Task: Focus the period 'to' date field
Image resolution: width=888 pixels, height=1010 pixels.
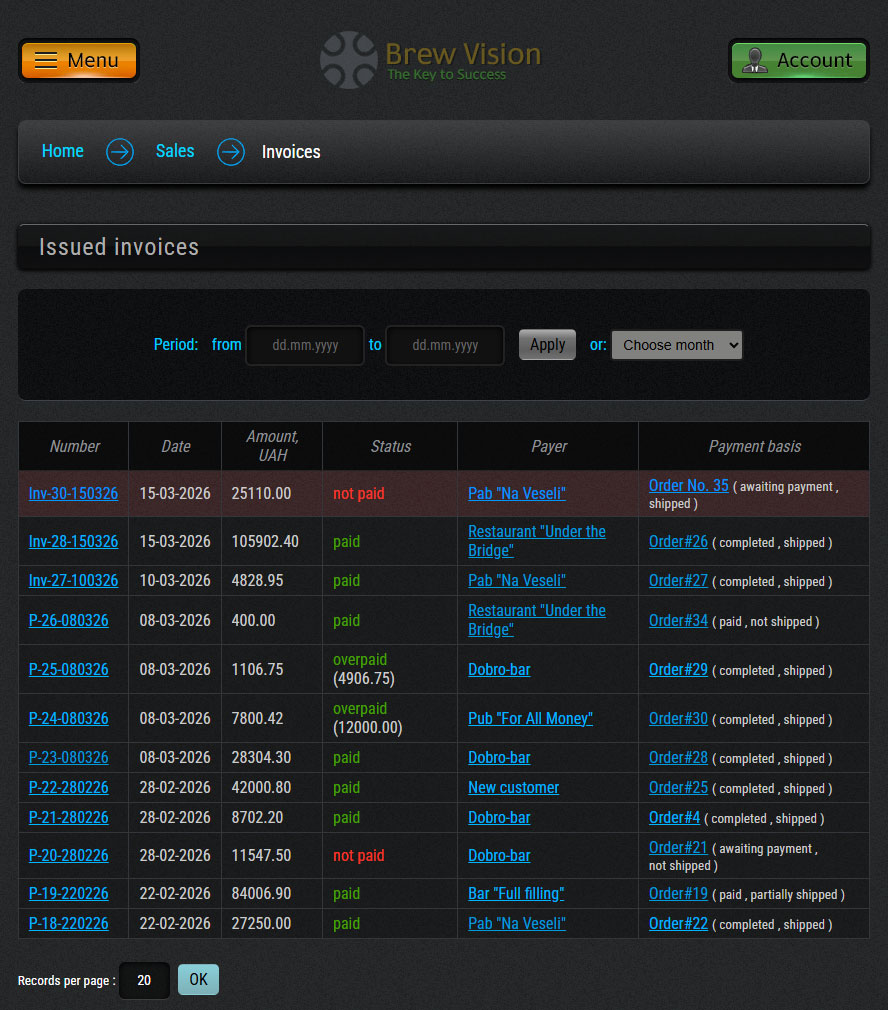Action: point(445,345)
